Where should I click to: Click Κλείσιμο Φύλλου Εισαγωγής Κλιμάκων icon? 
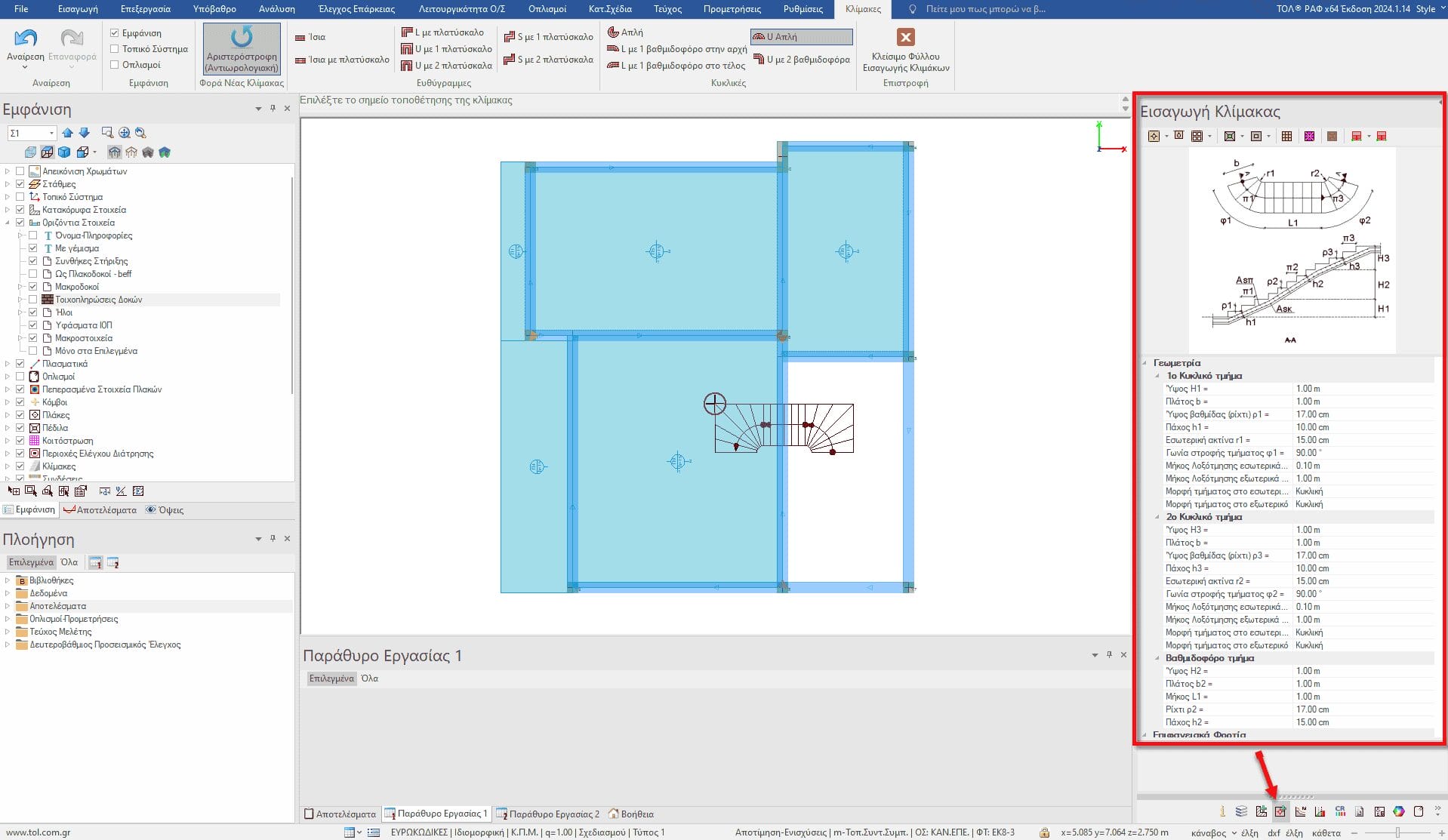coord(905,38)
